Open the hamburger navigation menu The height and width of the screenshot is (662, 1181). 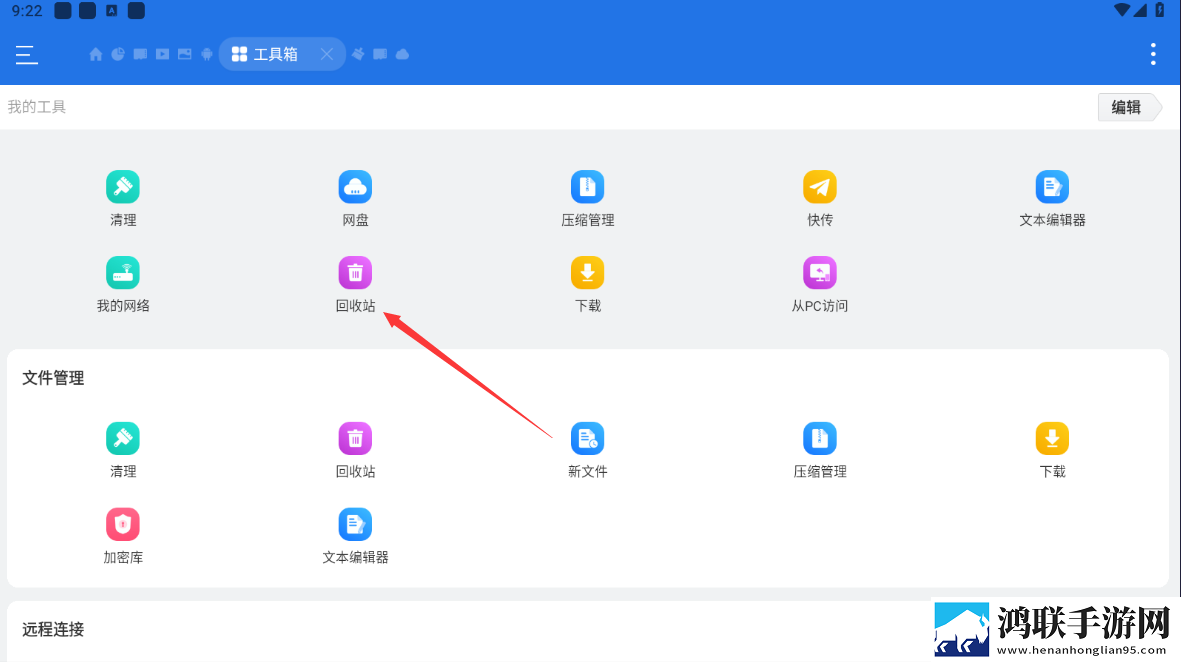(26, 54)
